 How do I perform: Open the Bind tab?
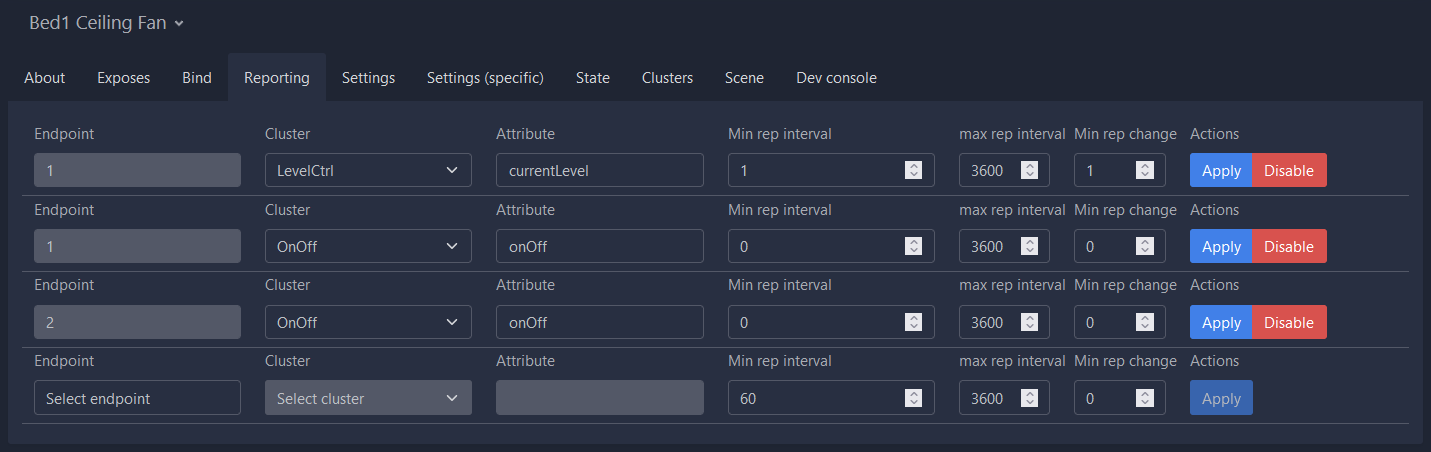pos(197,77)
